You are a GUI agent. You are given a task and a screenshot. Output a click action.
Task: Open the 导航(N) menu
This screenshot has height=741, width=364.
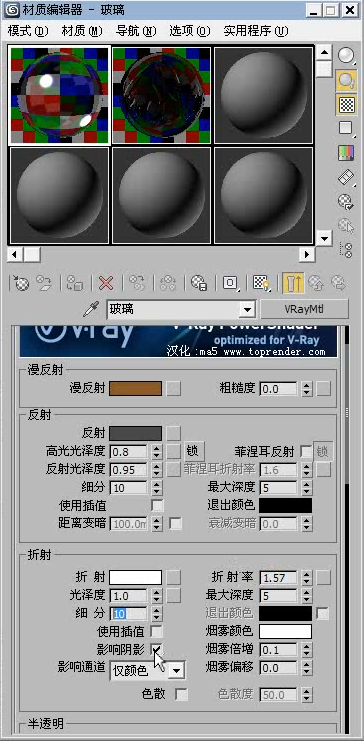tap(136, 31)
